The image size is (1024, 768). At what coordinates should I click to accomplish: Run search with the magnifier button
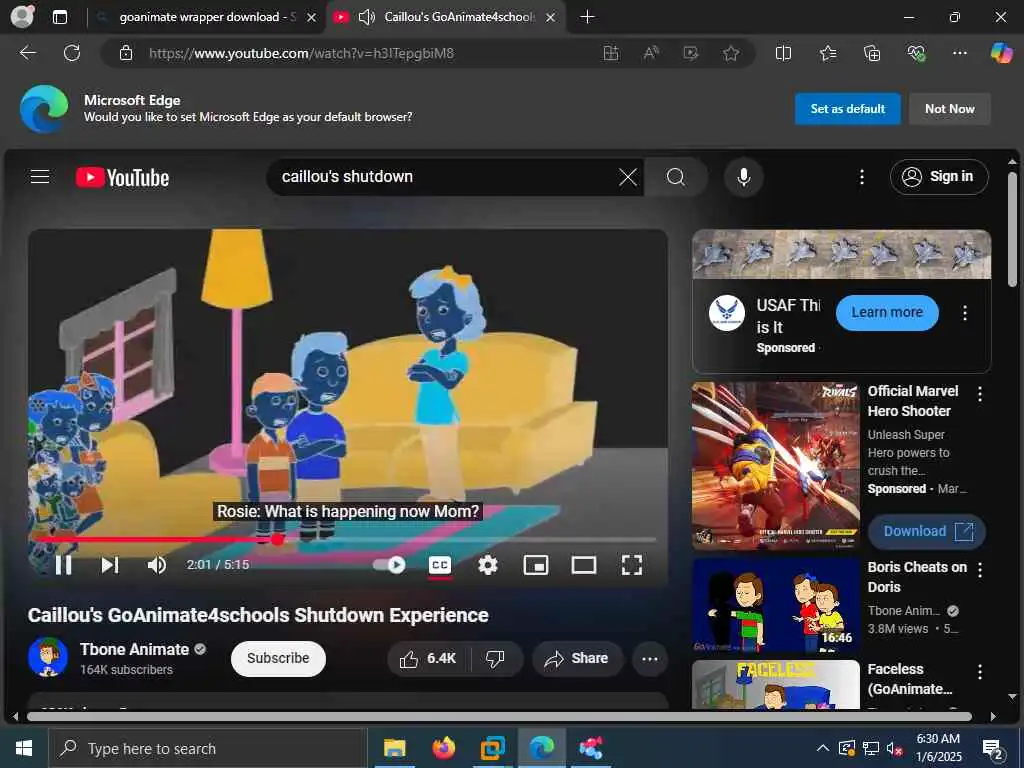click(x=676, y=177)
